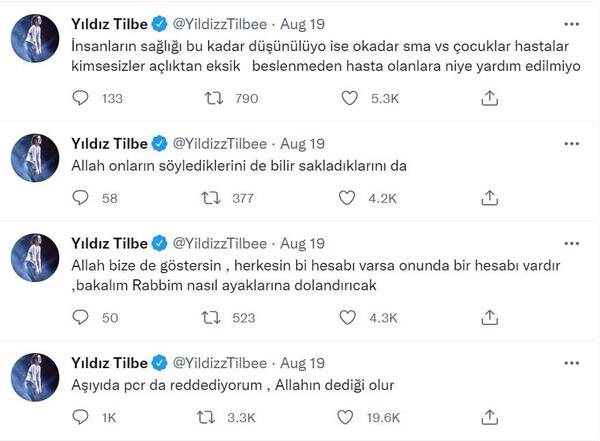Like the tweet with 4.3K likes
This screenshot has width=600, height=441.
tap(349, 318)
